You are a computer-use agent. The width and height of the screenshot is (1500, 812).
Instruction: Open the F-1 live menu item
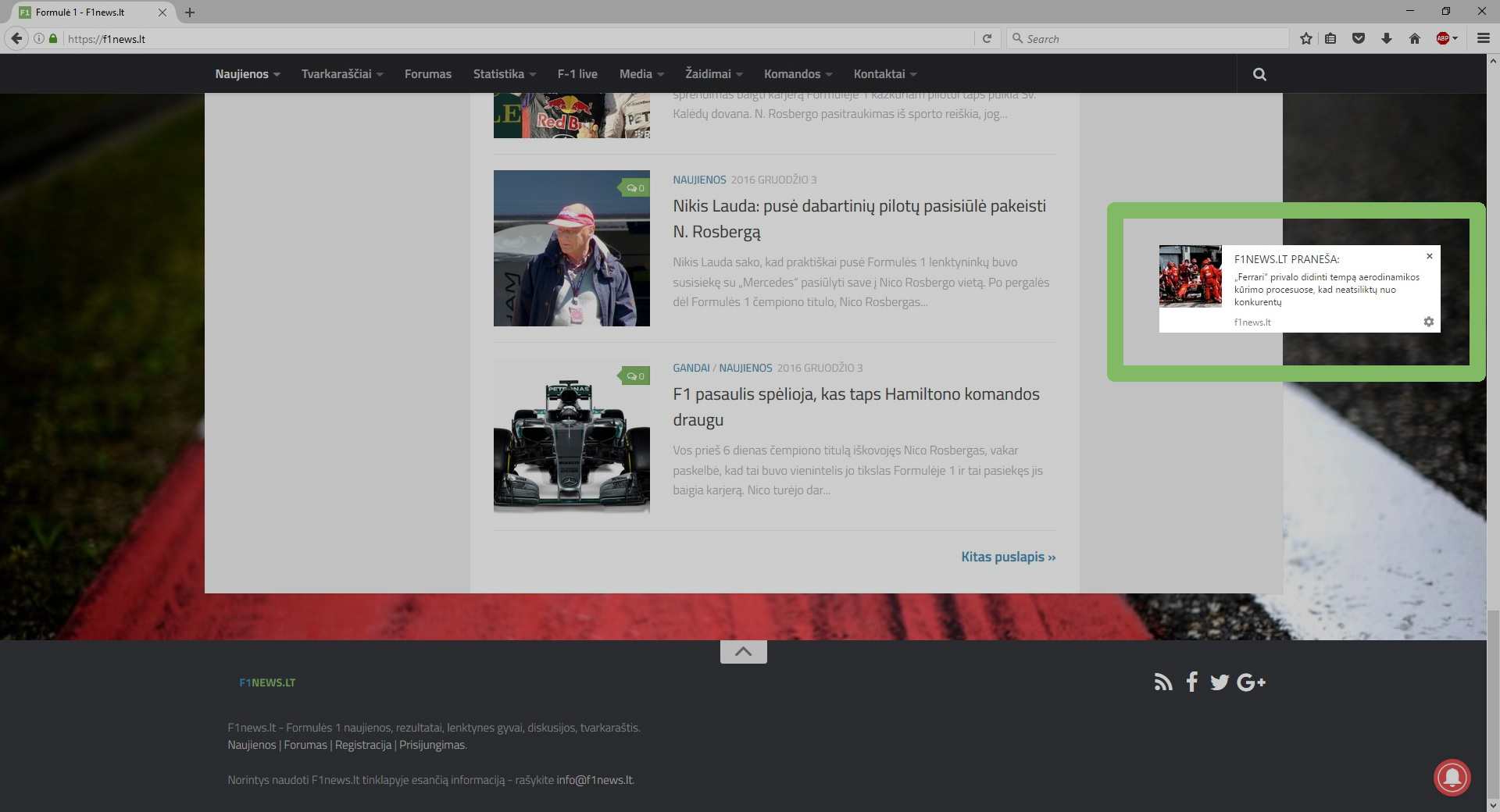(577, 74)
